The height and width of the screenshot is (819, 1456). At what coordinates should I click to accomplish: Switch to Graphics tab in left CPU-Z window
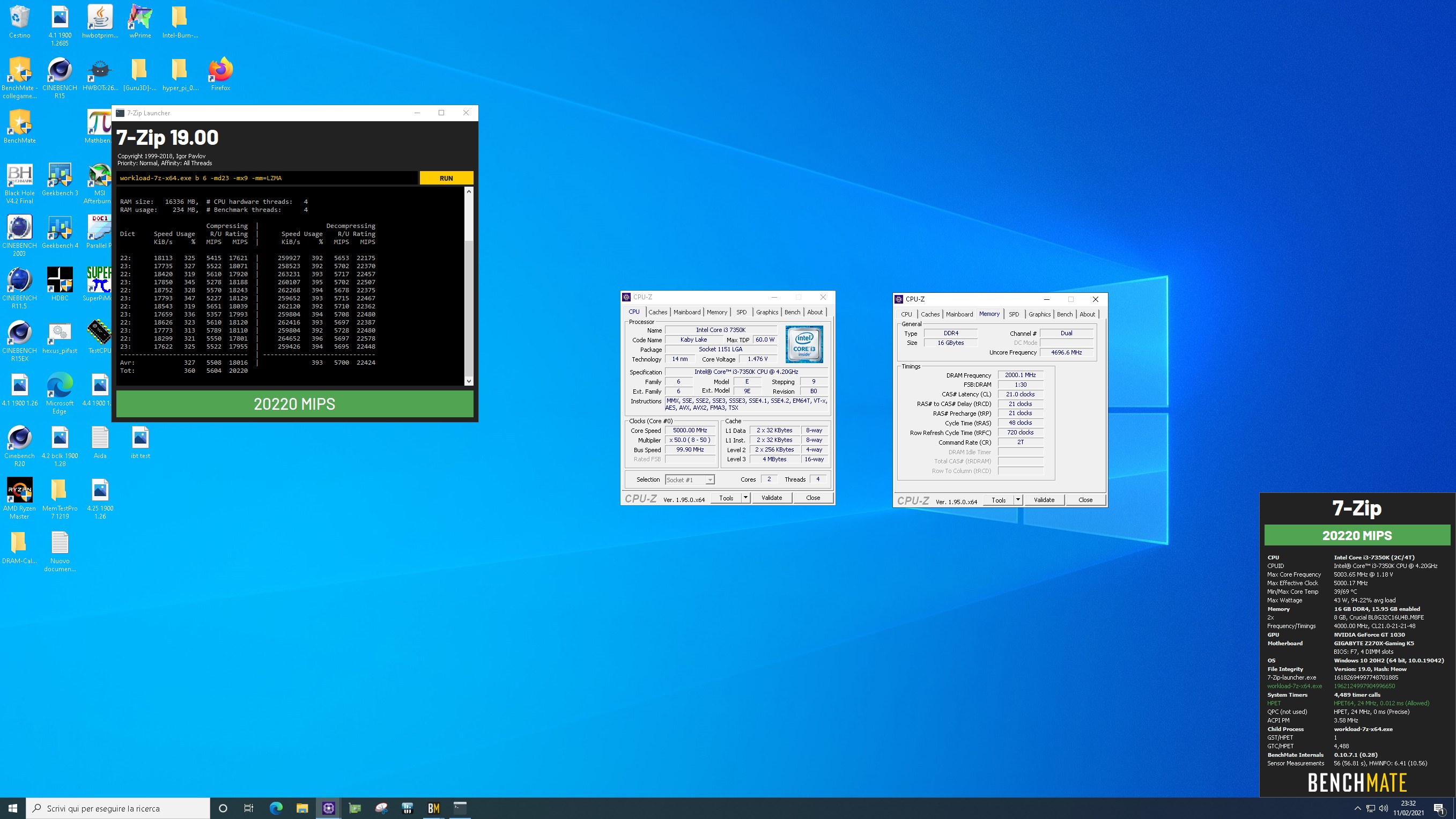click(x=767, y=312)
